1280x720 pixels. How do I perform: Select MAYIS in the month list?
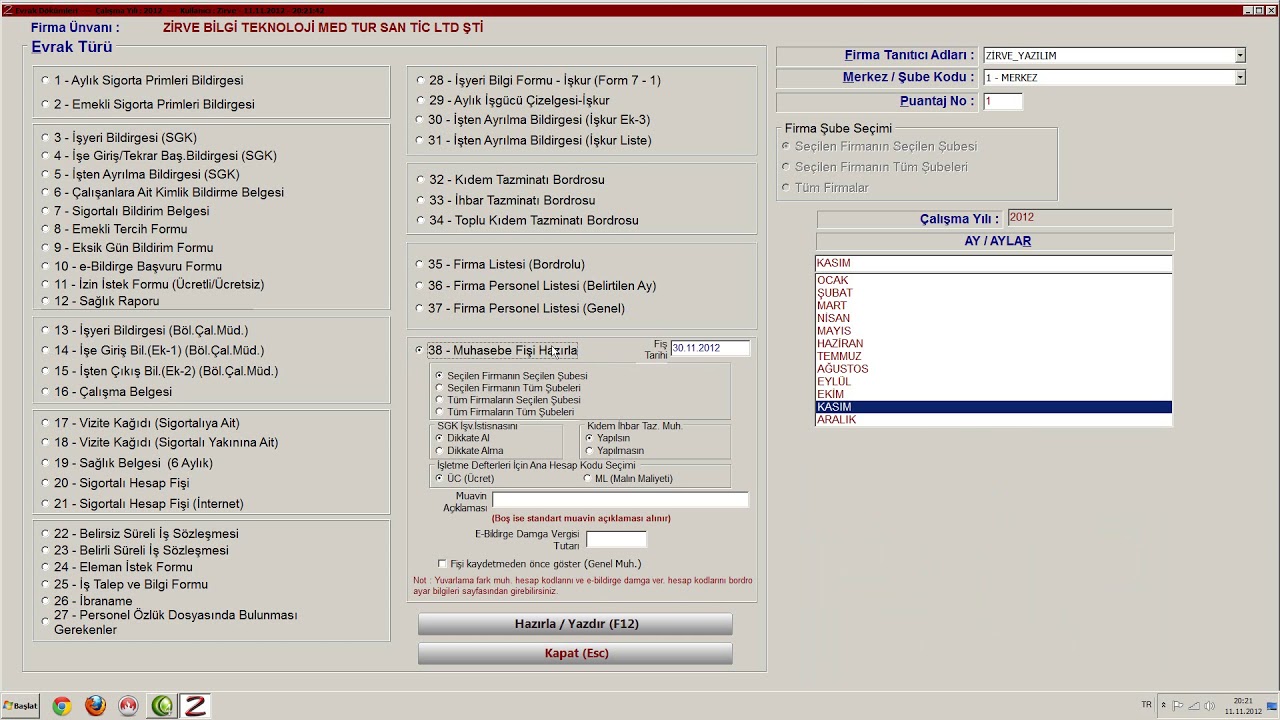click(x=993, y=331)
